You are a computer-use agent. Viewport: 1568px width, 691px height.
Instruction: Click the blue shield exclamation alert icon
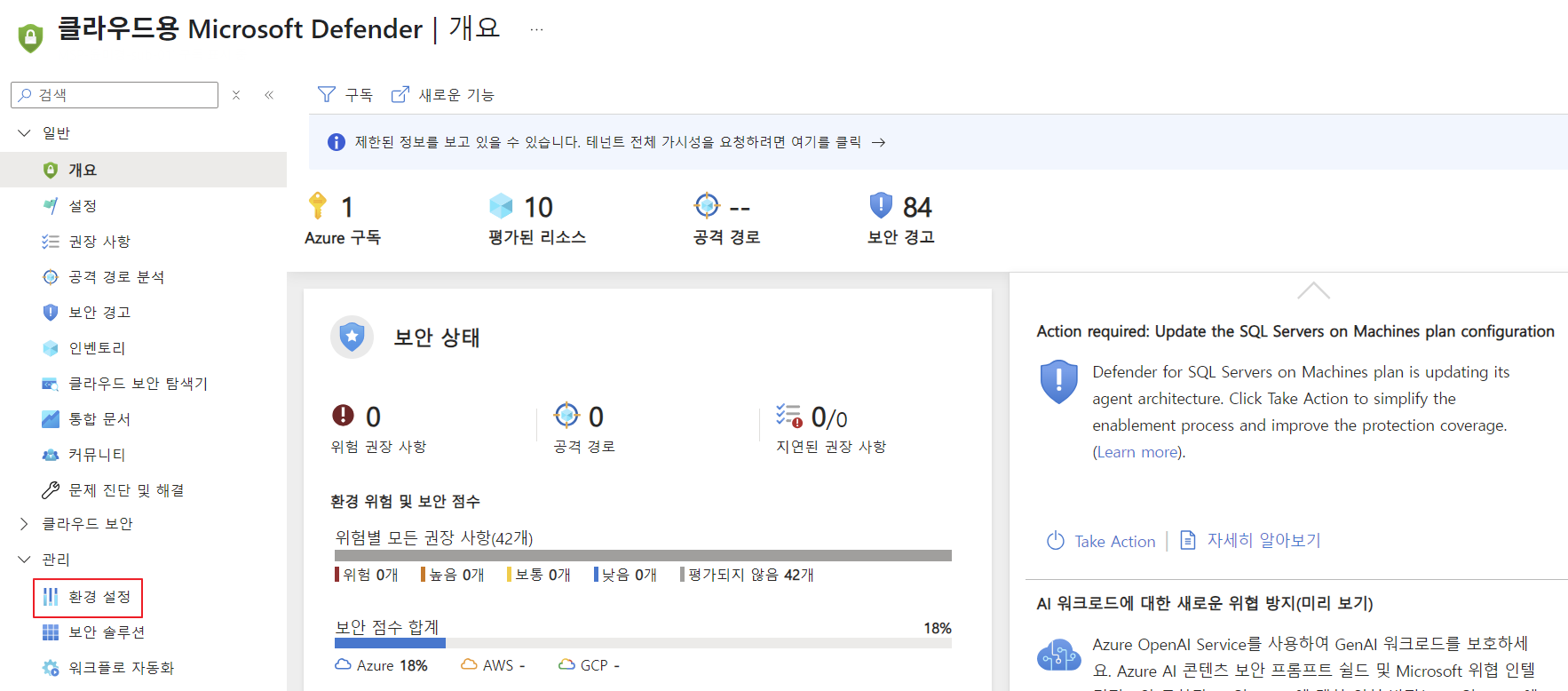point(1058,382)
